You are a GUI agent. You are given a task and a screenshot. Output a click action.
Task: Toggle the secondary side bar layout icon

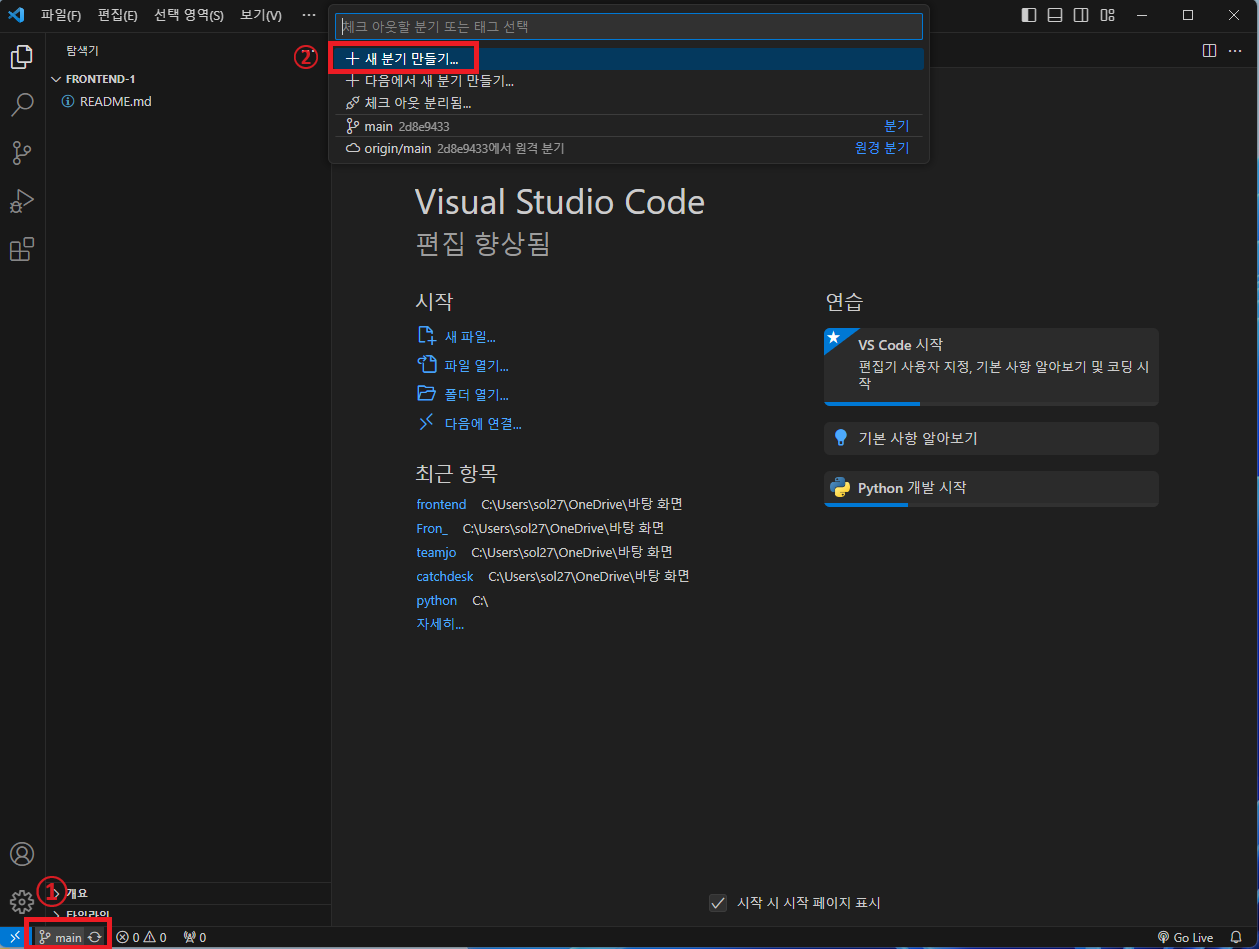[x=1081, y=15]
